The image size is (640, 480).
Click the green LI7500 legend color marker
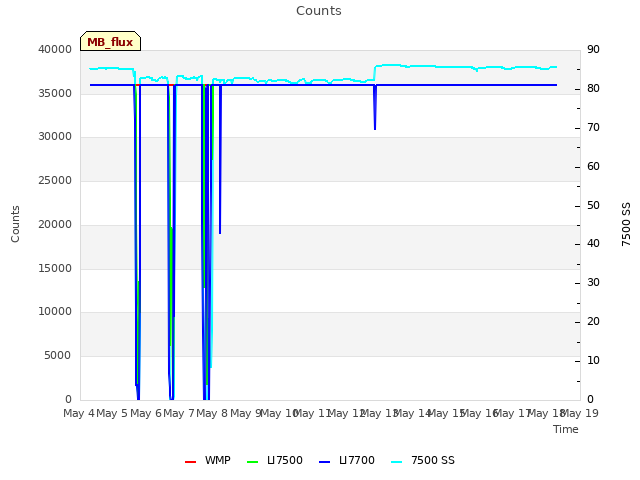click(253, 462)
